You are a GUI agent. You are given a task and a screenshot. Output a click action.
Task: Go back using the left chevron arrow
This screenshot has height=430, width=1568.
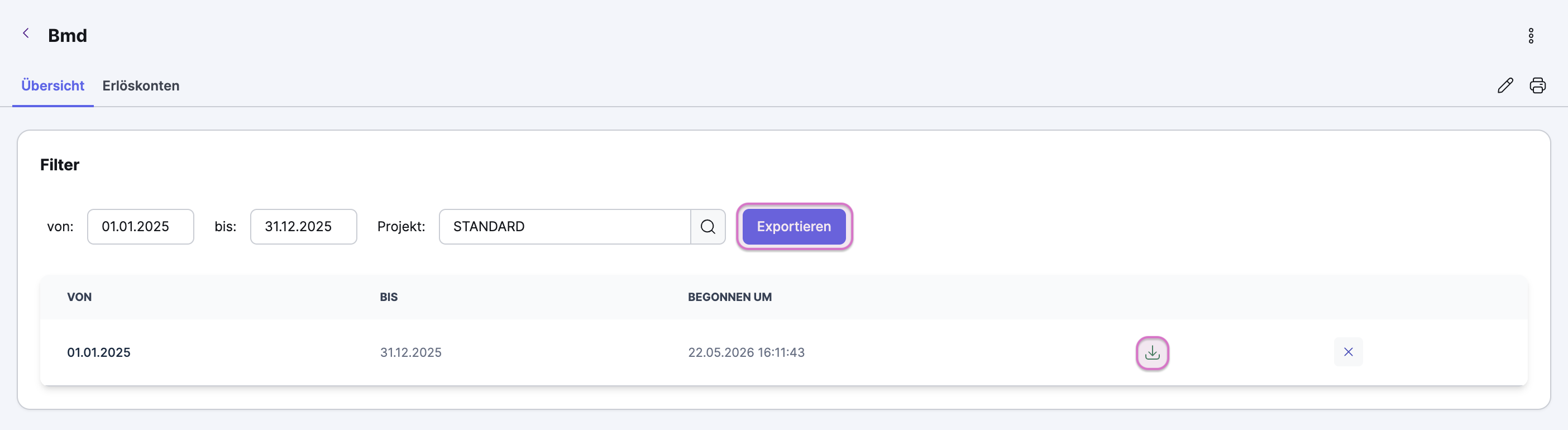click(x=26, y=34)
